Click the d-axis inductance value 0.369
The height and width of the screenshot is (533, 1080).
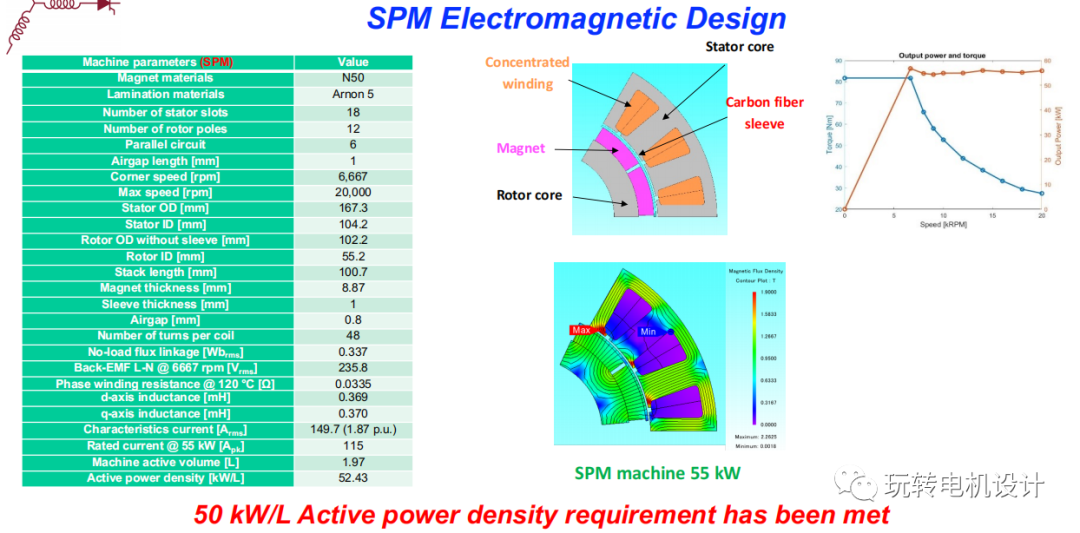tap(353, 398)
